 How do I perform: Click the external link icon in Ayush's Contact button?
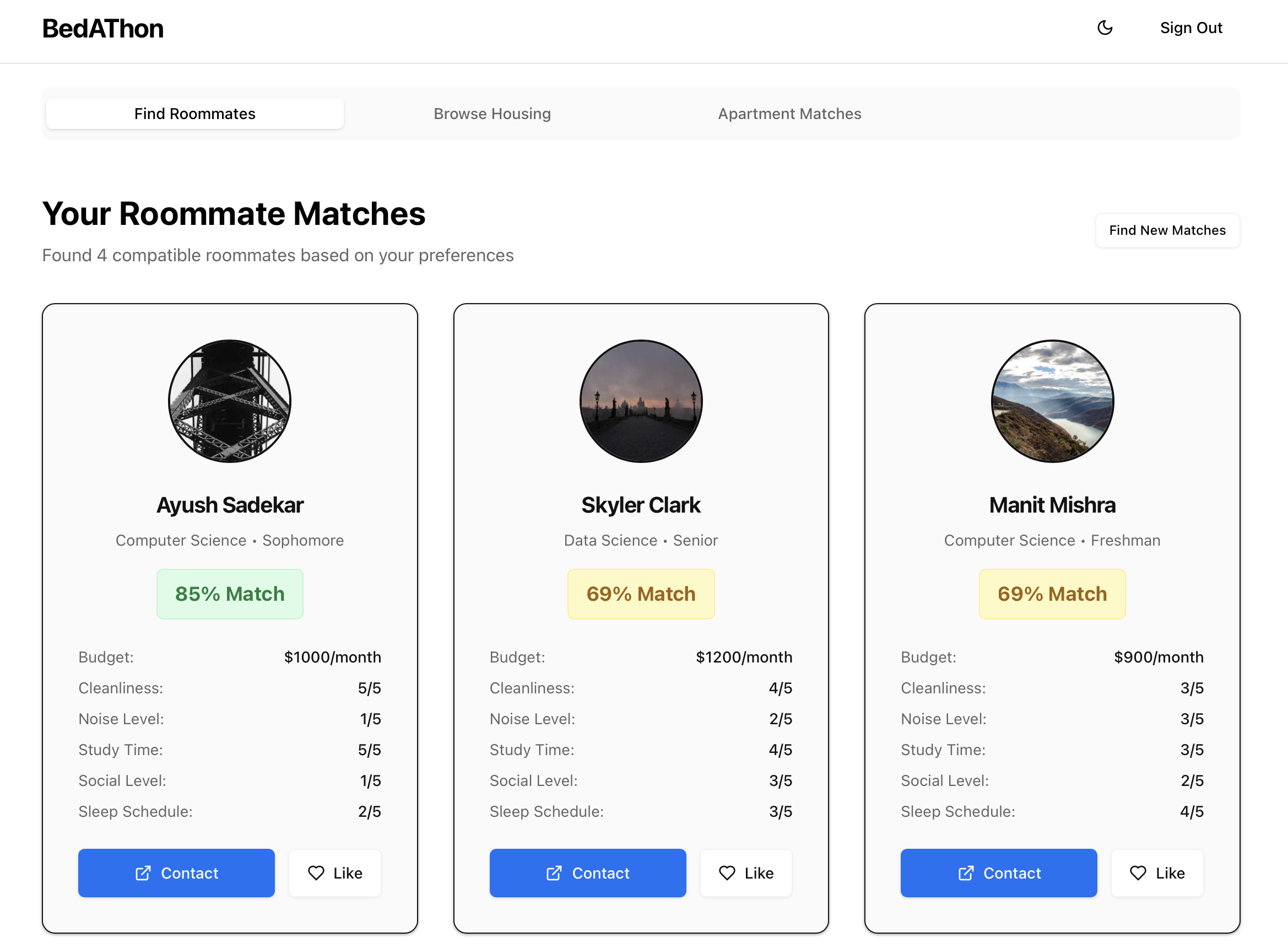pos(143,873)
